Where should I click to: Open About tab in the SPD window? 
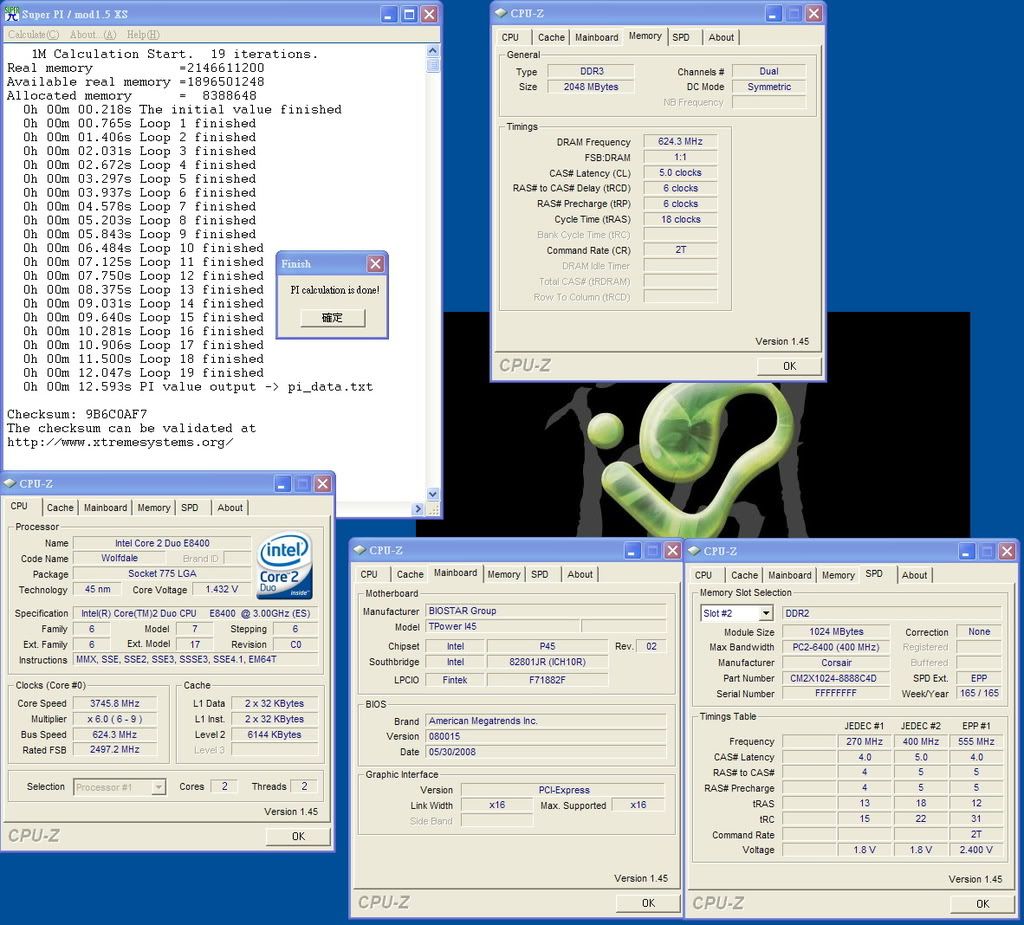point(914,575)
